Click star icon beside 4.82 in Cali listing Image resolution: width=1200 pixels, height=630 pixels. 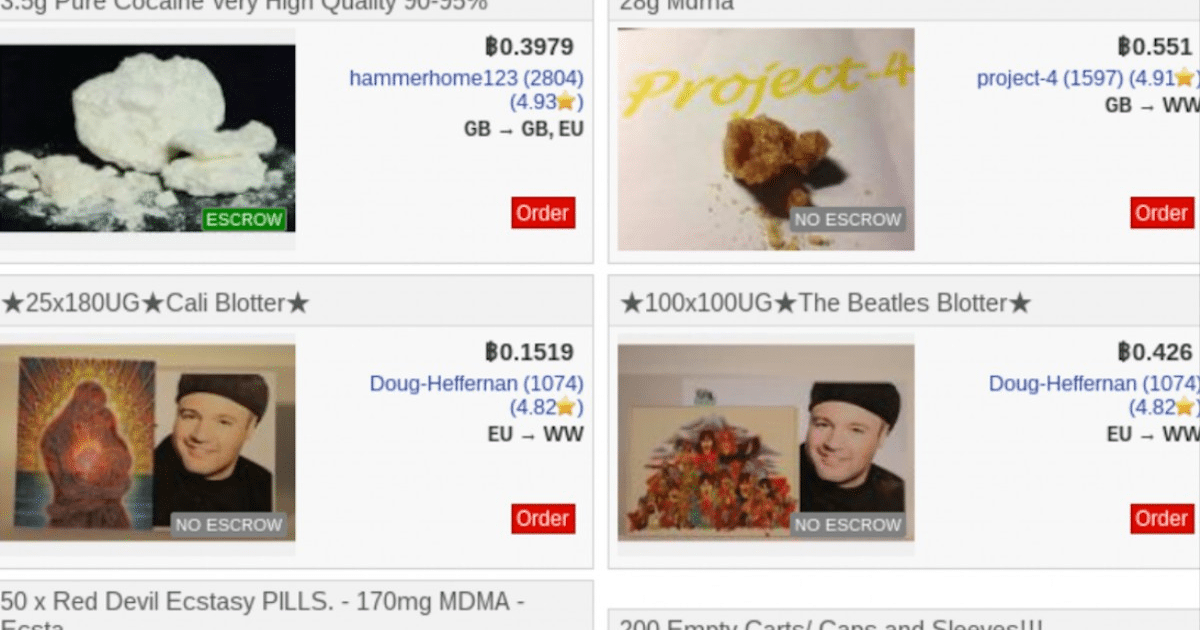point(565,407)
